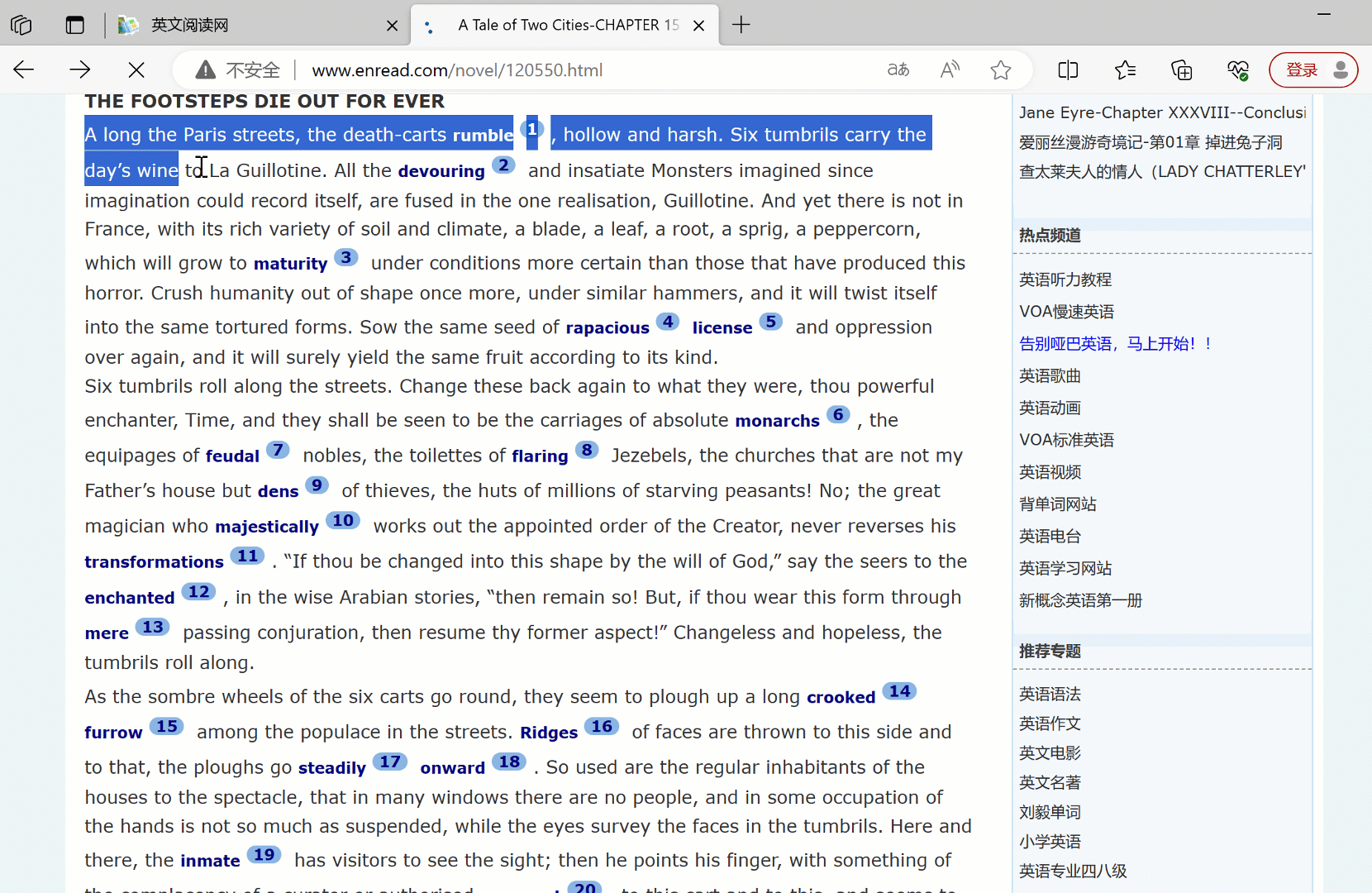The image size is (1372, 893).
Task: Click vocabulary note number 5 after license
Action: pos(770,321)
